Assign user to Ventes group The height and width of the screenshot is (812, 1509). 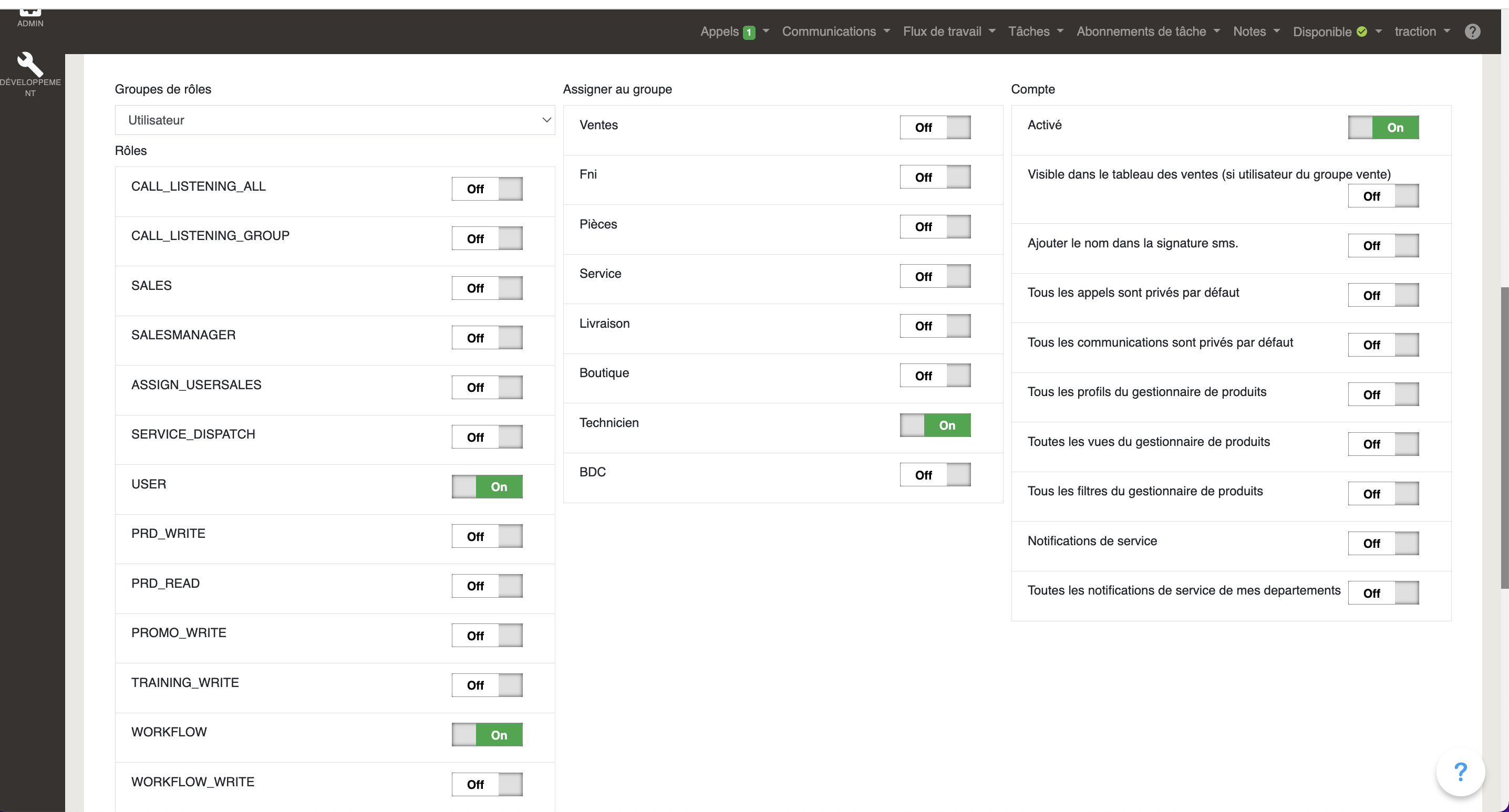click(x=935, y=128)
